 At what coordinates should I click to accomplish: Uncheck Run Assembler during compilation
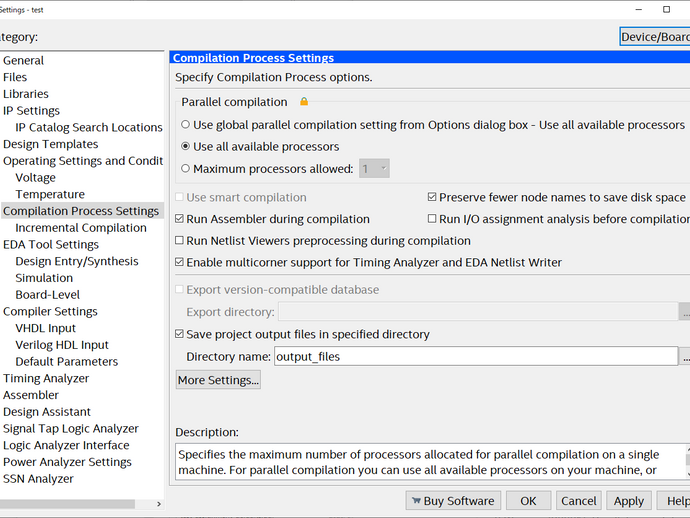[x=179, y=219]
